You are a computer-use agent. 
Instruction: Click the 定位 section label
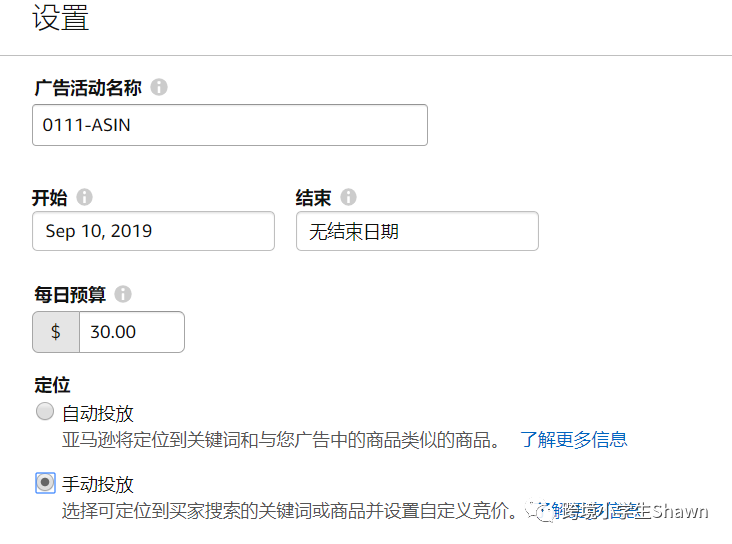[x=51, y=385]
